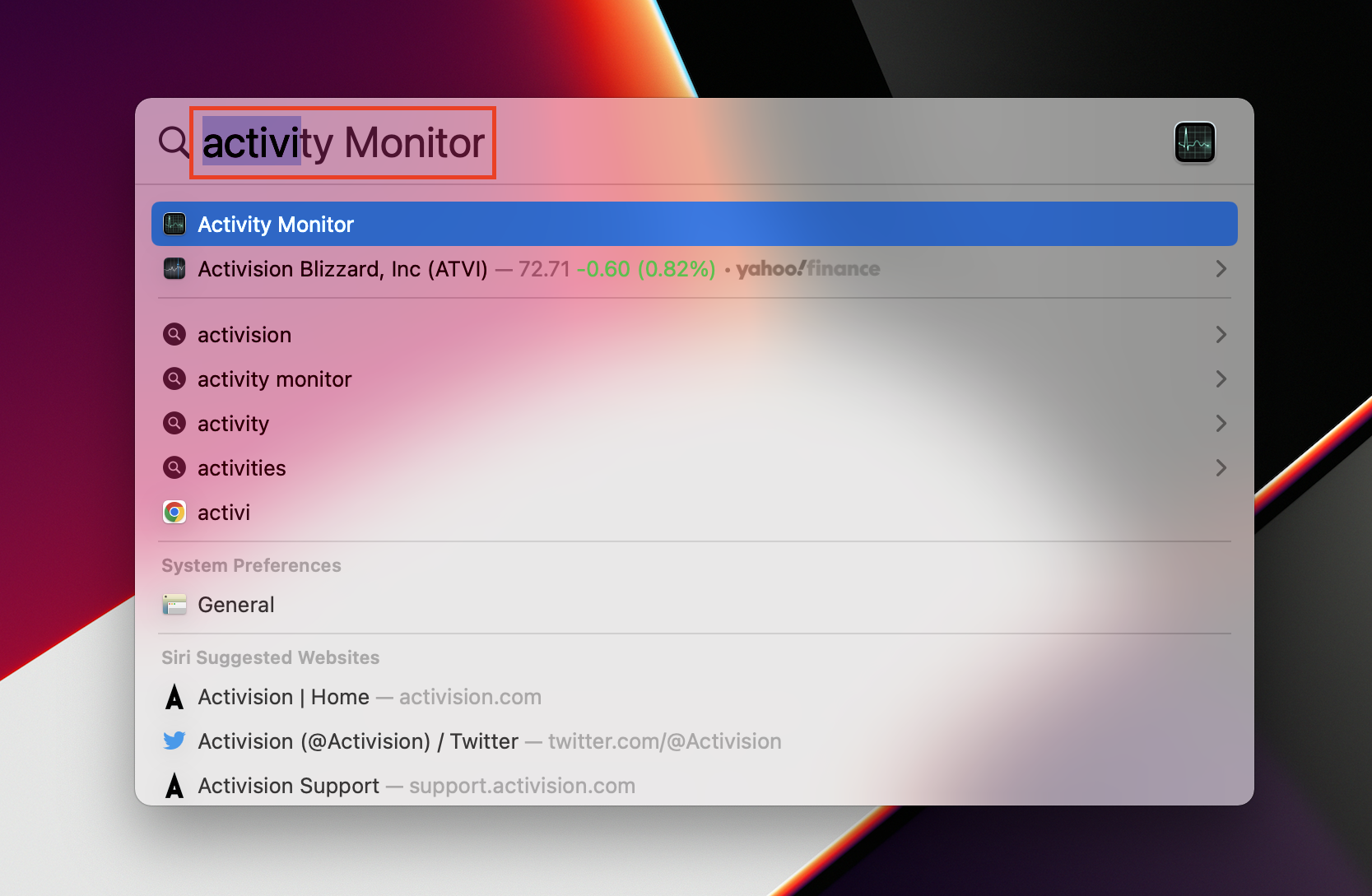Click the Activity Monitor app icon in top result
This screenshot has width=1372, height=896.
pyautogui.click(x=174, y=224)
